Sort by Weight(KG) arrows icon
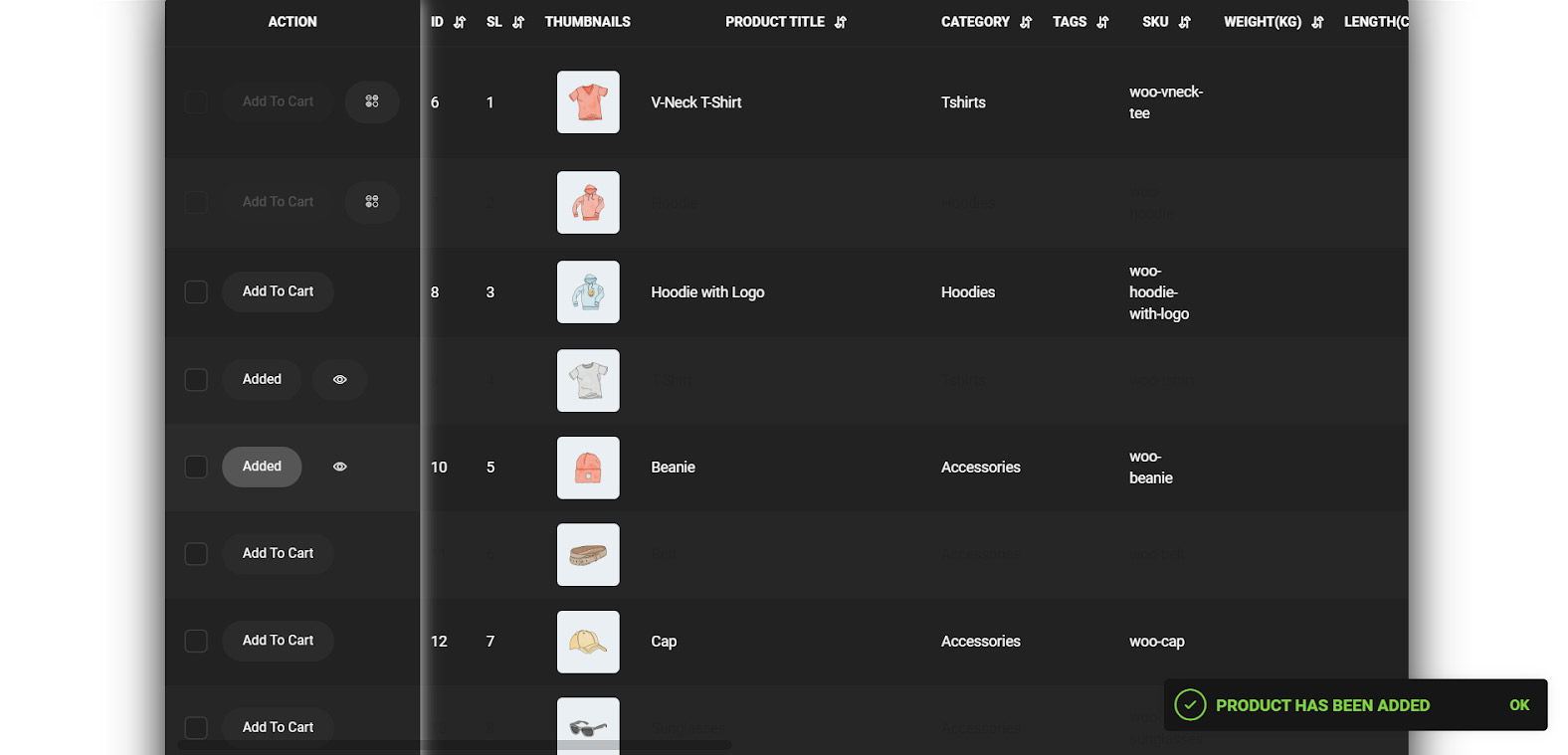This screenshot has height=755, width=1568. 1317,22
